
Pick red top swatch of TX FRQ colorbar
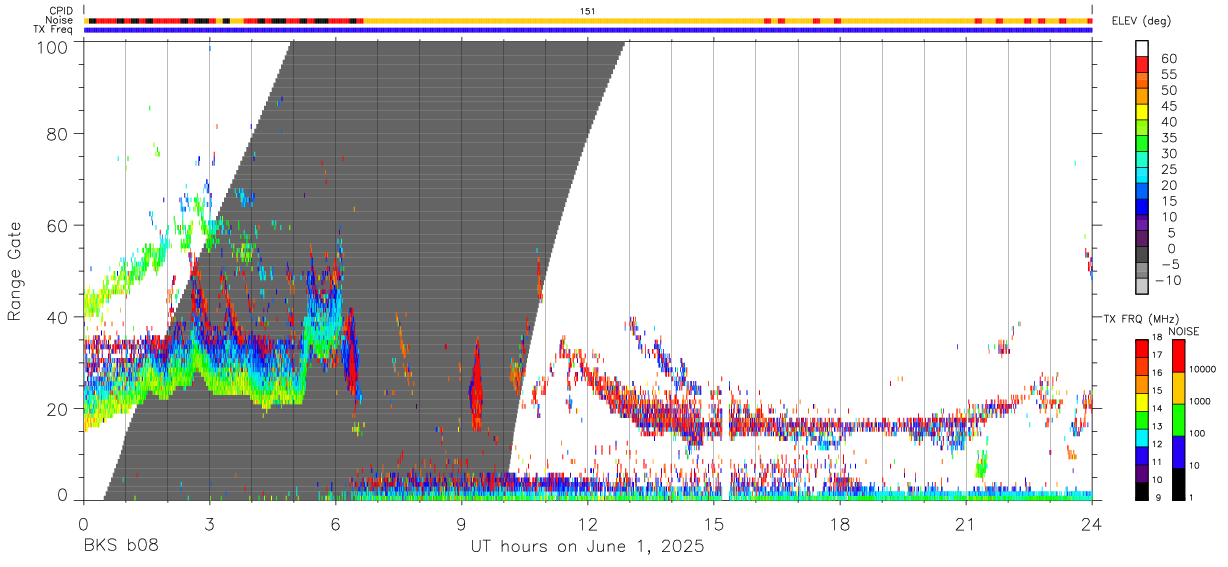(x=1142, y=347)
